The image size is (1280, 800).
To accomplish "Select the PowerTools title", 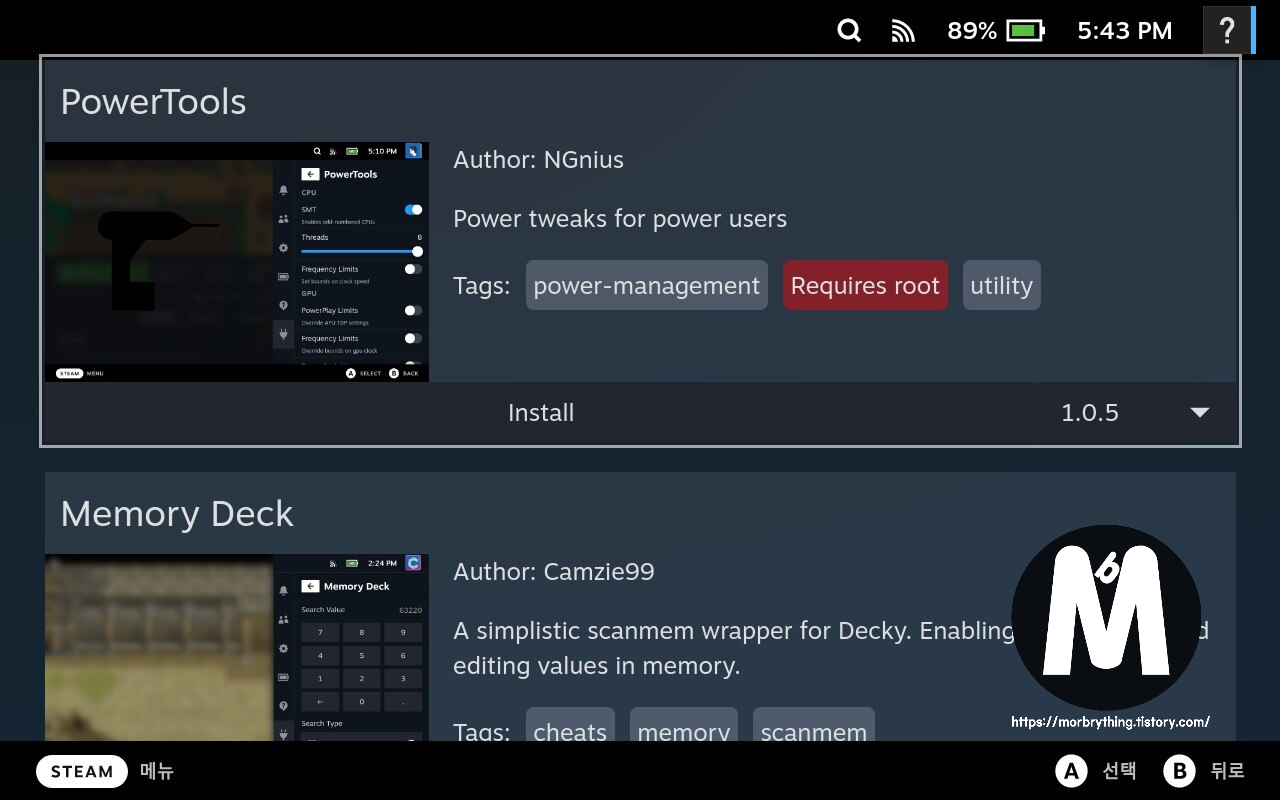I will [x=153, y=102].
